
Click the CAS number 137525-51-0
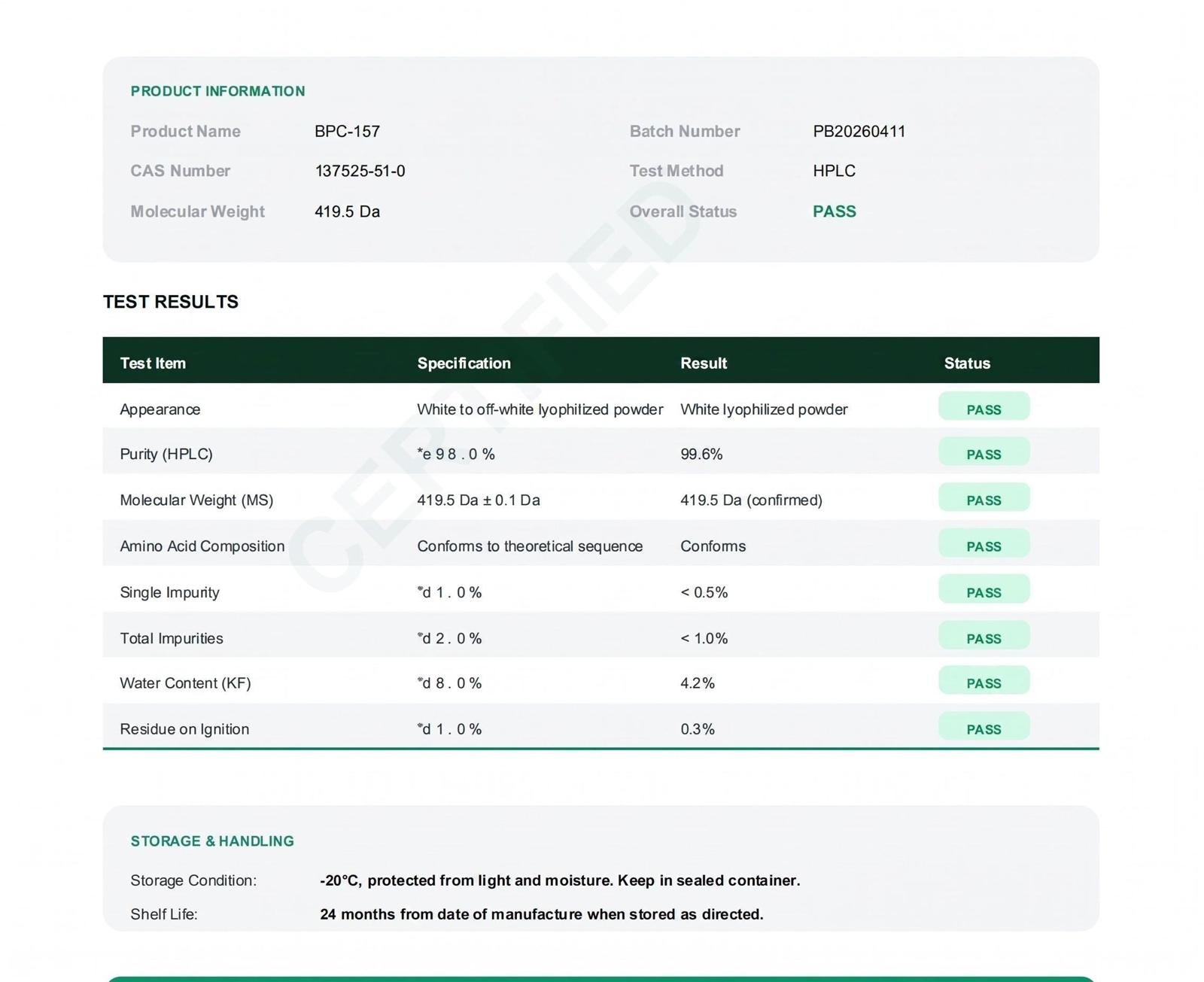(x=360, y=171)
